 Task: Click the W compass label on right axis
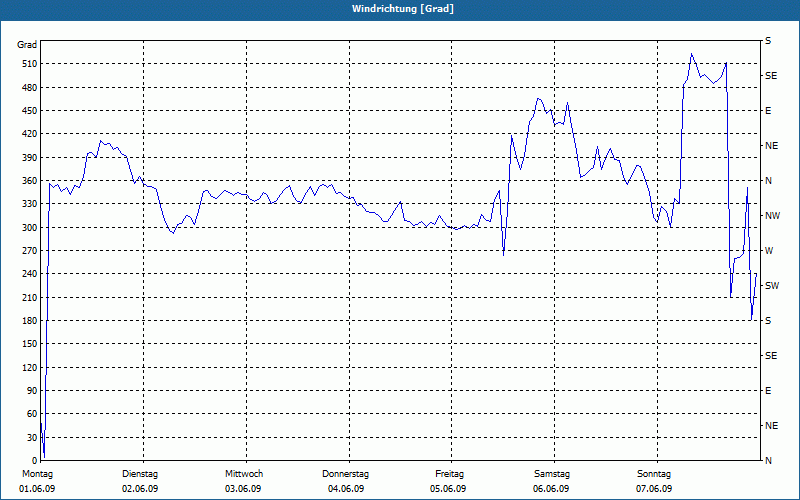tap(769, 251)
